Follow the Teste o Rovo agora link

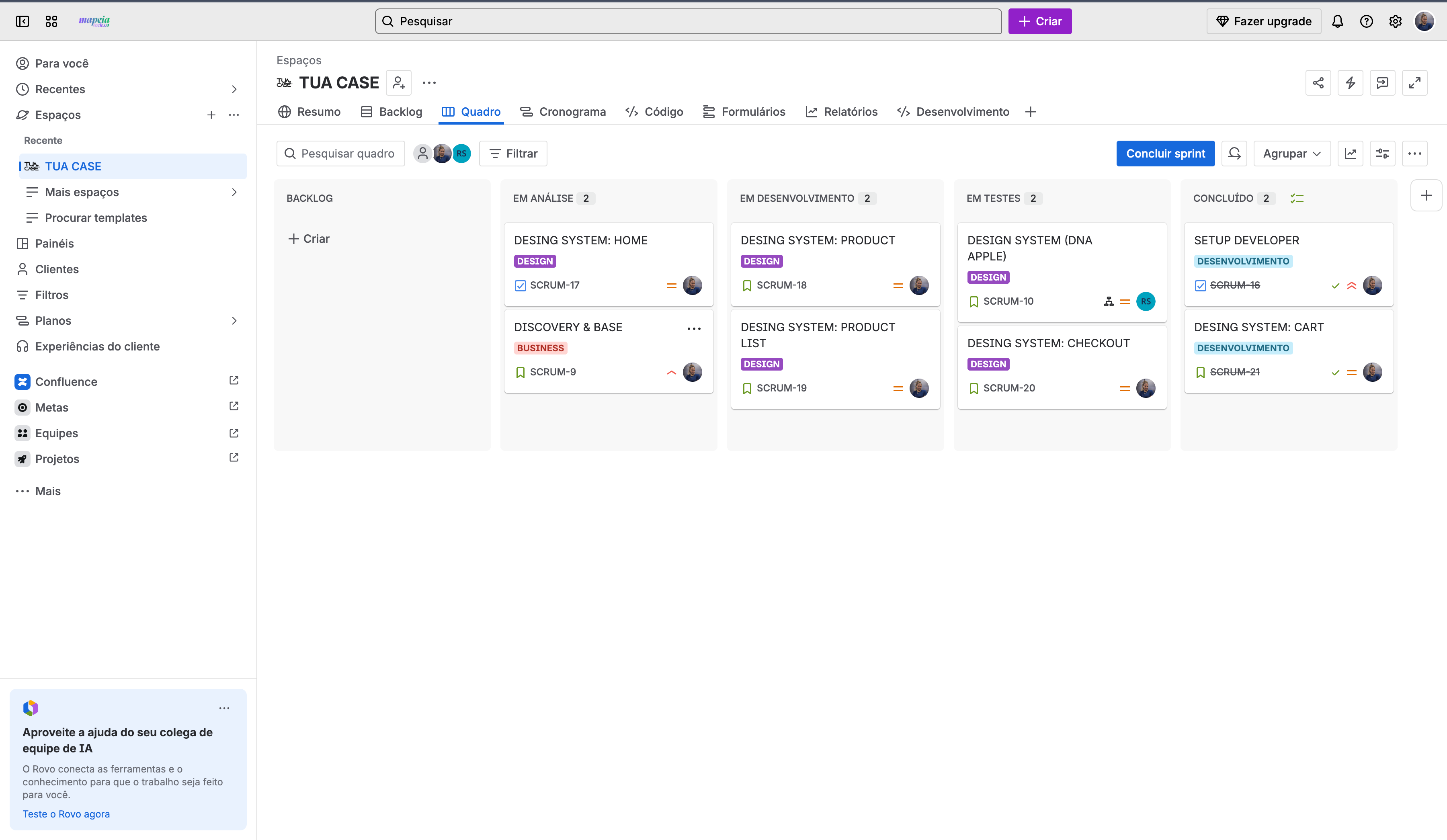pos(66,813)
